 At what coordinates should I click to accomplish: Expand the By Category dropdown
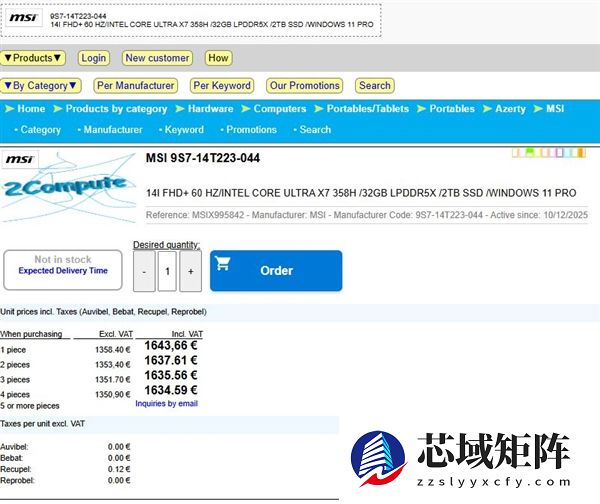41,86
